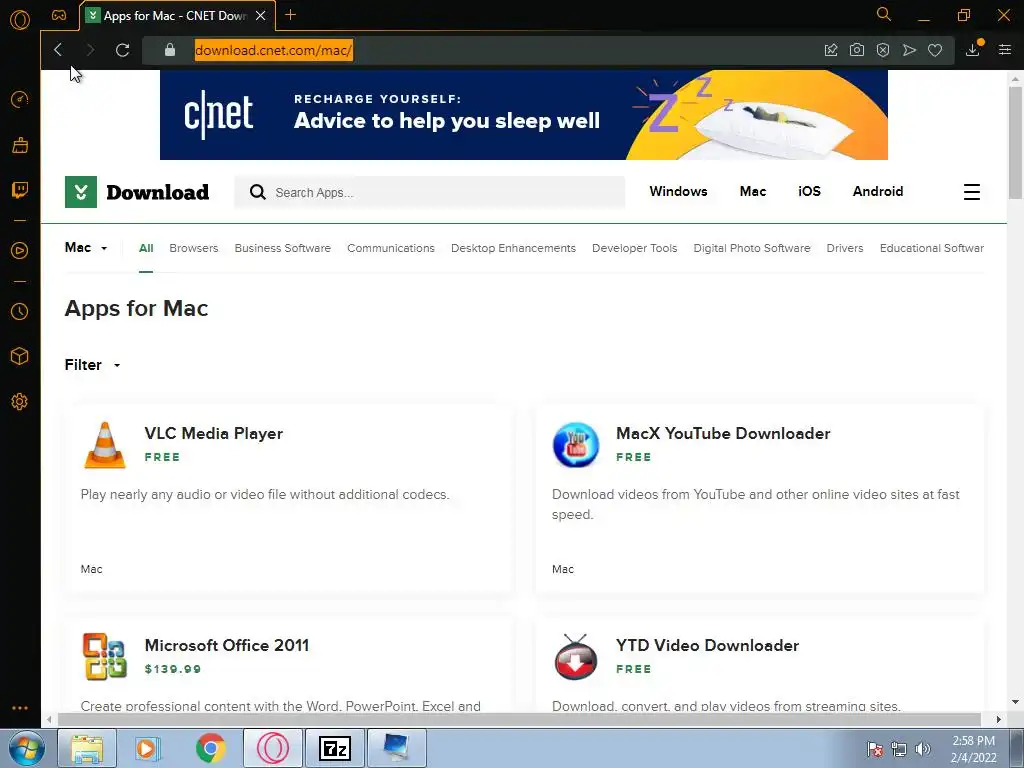Open Extensions cube icon in sidebar

click(20, 356)
